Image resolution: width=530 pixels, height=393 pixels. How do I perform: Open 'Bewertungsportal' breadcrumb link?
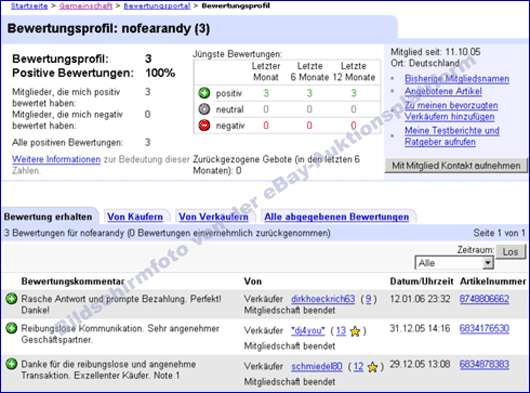(157, 6)
